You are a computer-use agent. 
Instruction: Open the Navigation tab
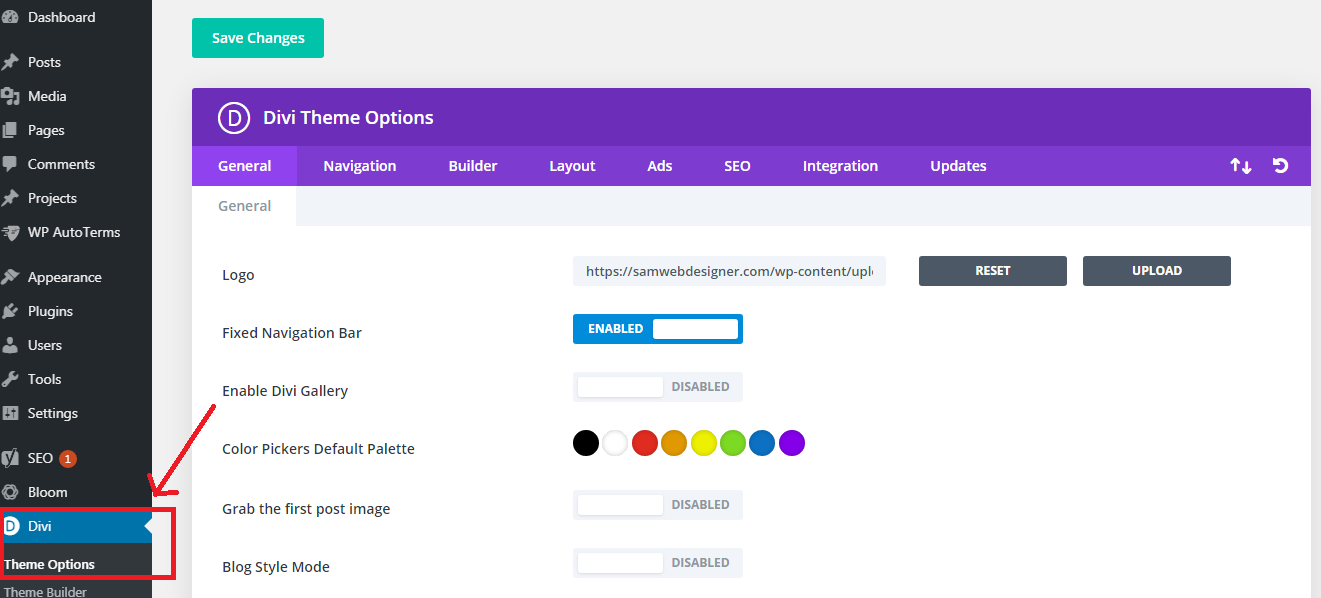coord(360,166)
